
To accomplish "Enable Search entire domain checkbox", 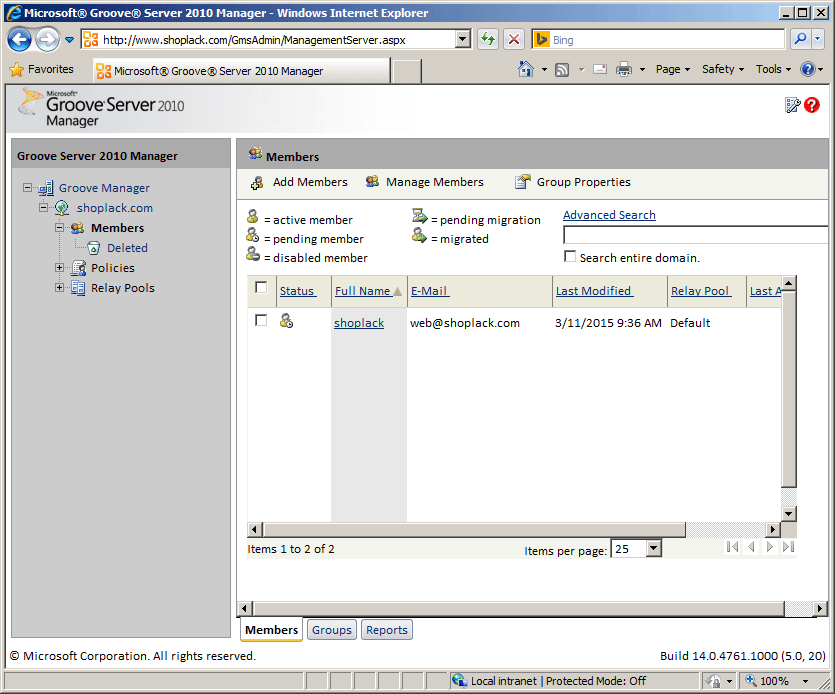I will pyautogui.click(x=570, y=256).
